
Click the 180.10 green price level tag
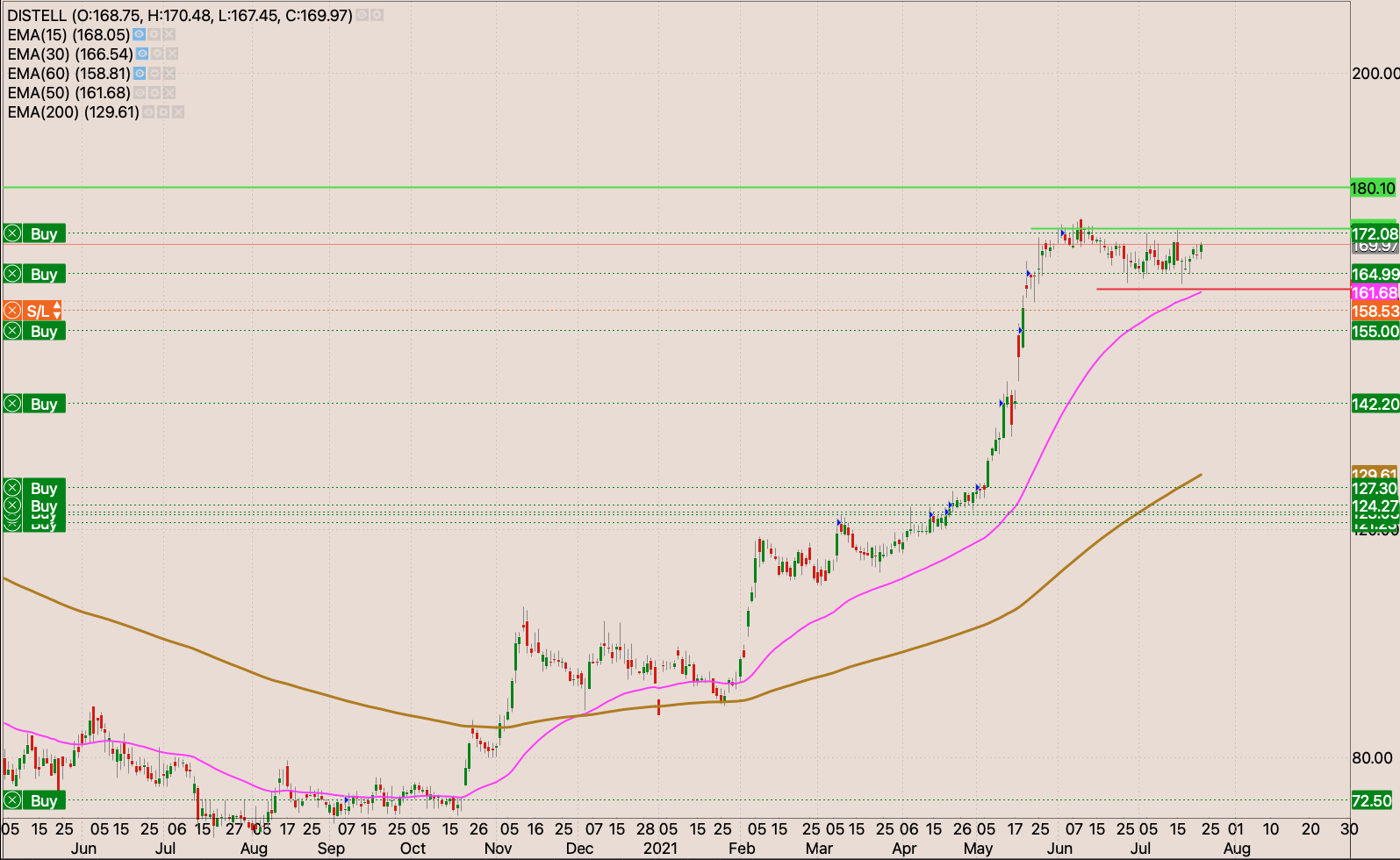pos(1373,188)
